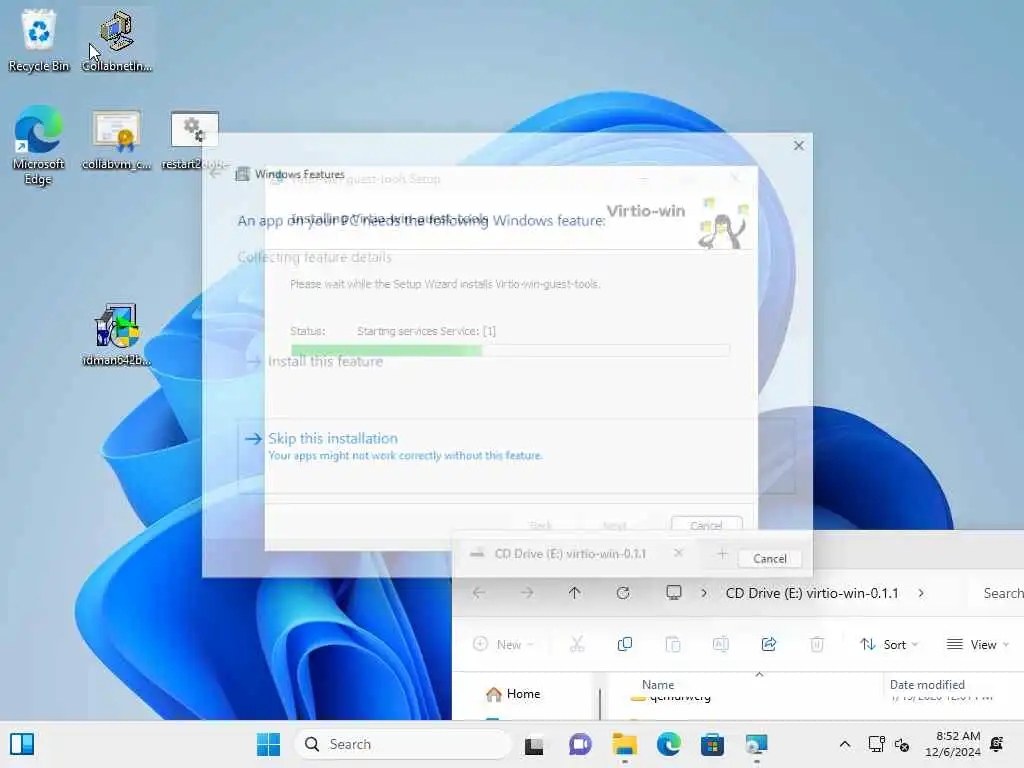Open the Chat app from taskbar
The width and height of the screenshot is (1024, 768).
[x=579, y=744]
